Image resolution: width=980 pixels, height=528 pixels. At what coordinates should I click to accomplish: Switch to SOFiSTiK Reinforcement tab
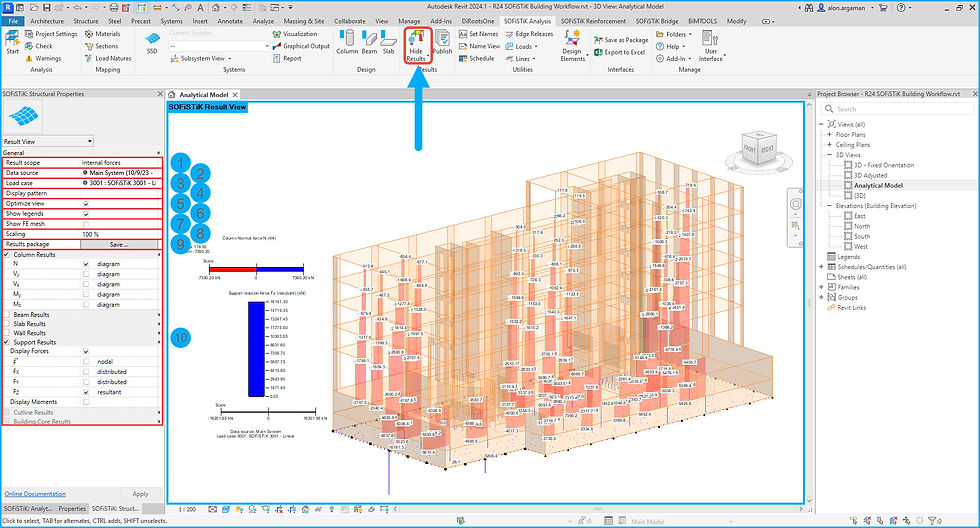(x=593, y=21)
